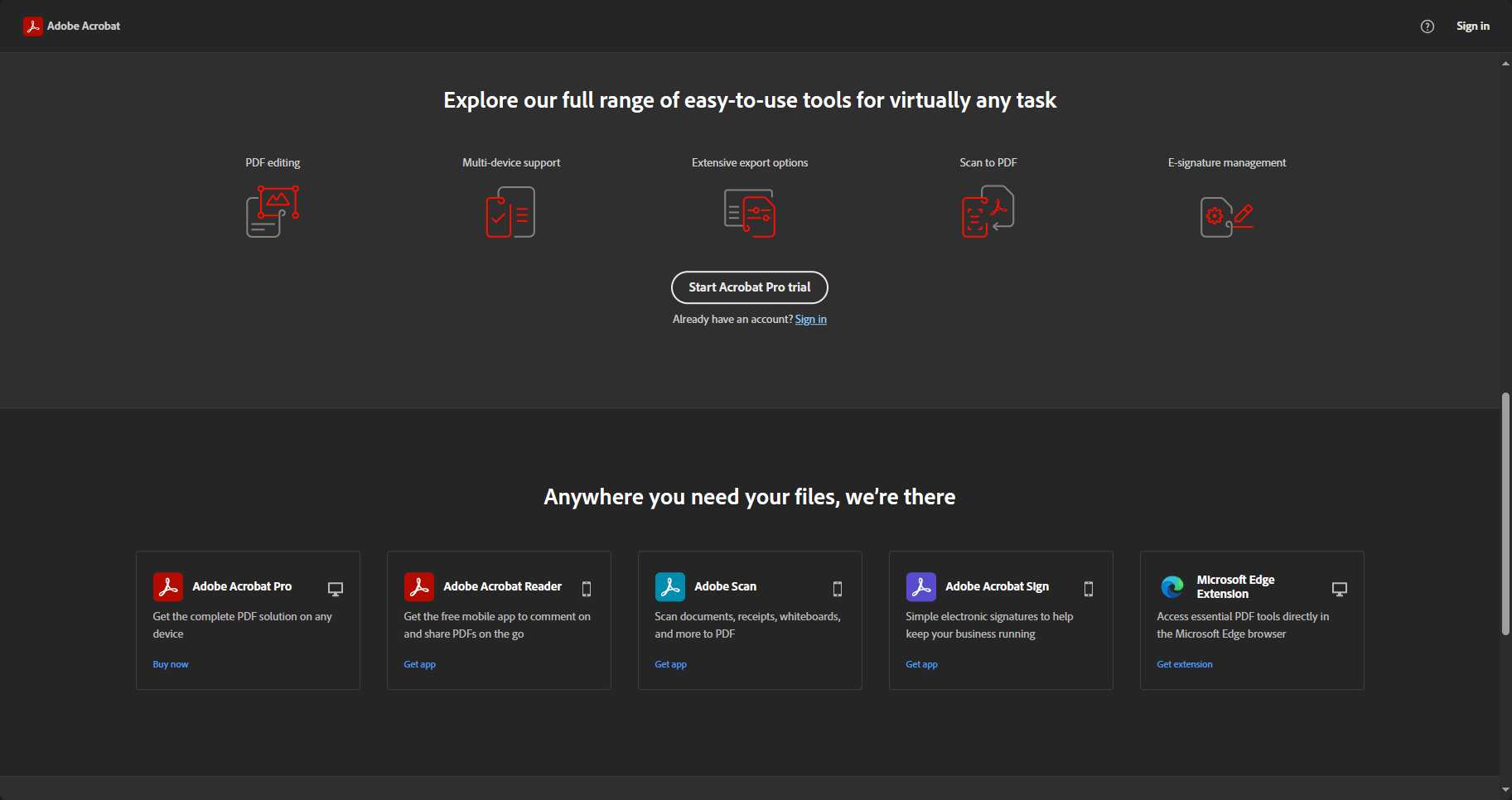The height and width of the screenshot is (800, 1512).
Task: Click Sign in at top right
Action: [x=1473, y=27]
